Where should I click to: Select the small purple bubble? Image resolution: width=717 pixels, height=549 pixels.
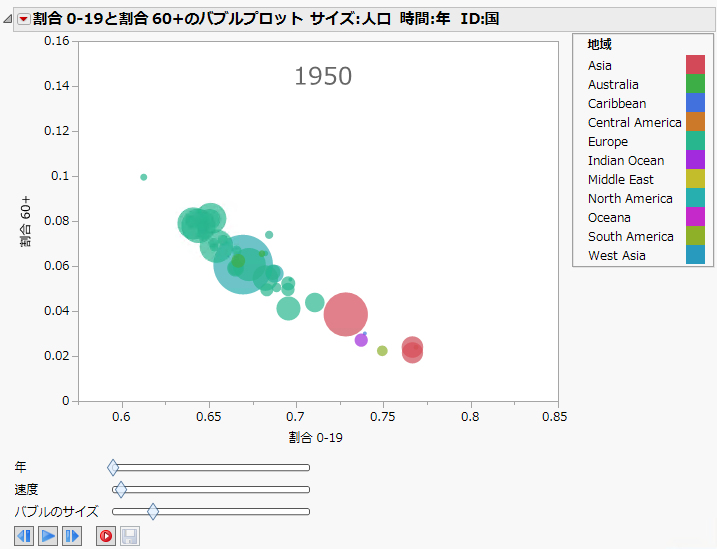361,340
